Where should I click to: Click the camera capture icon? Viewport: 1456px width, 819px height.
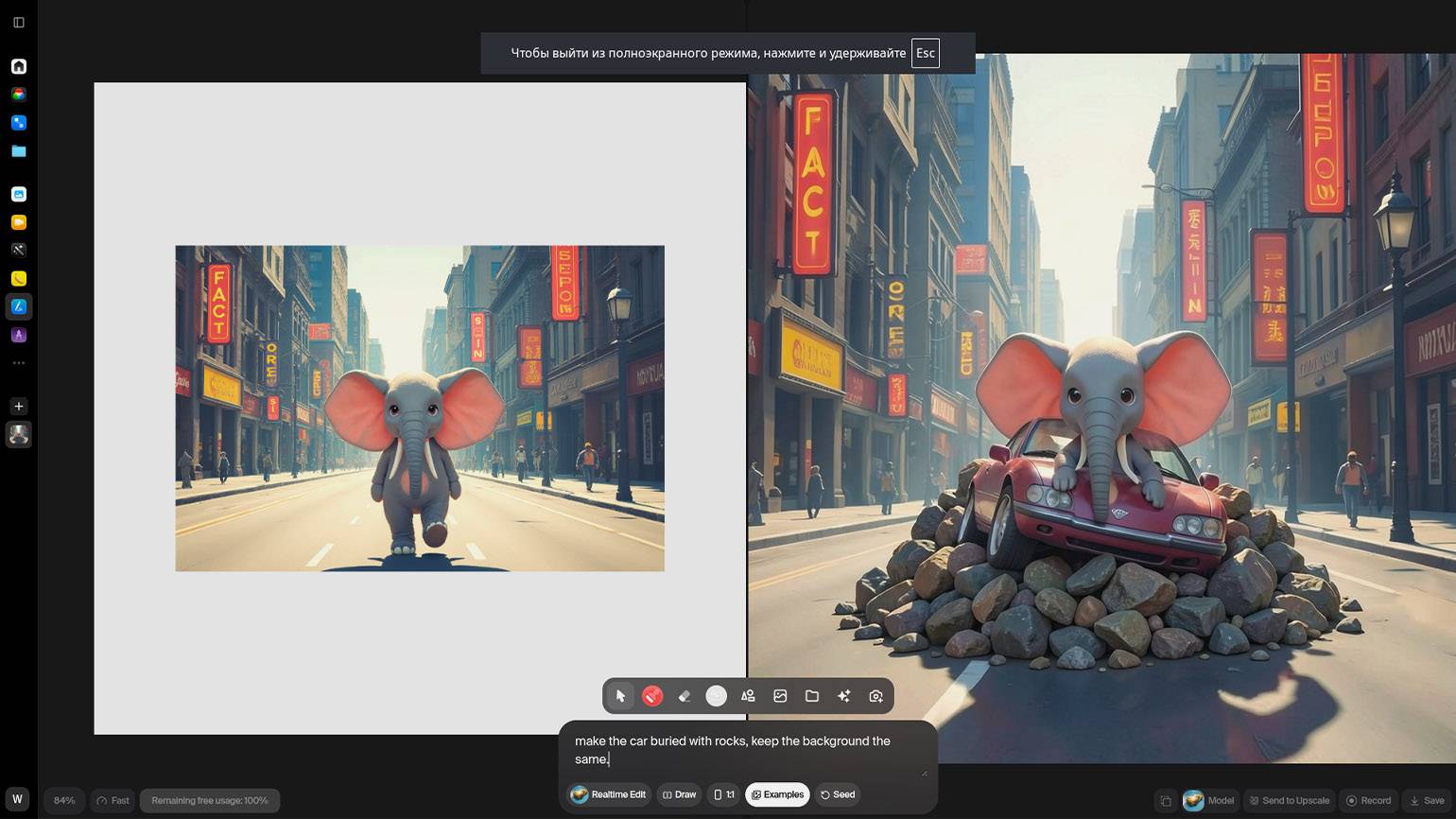click(x=876, y=696)
